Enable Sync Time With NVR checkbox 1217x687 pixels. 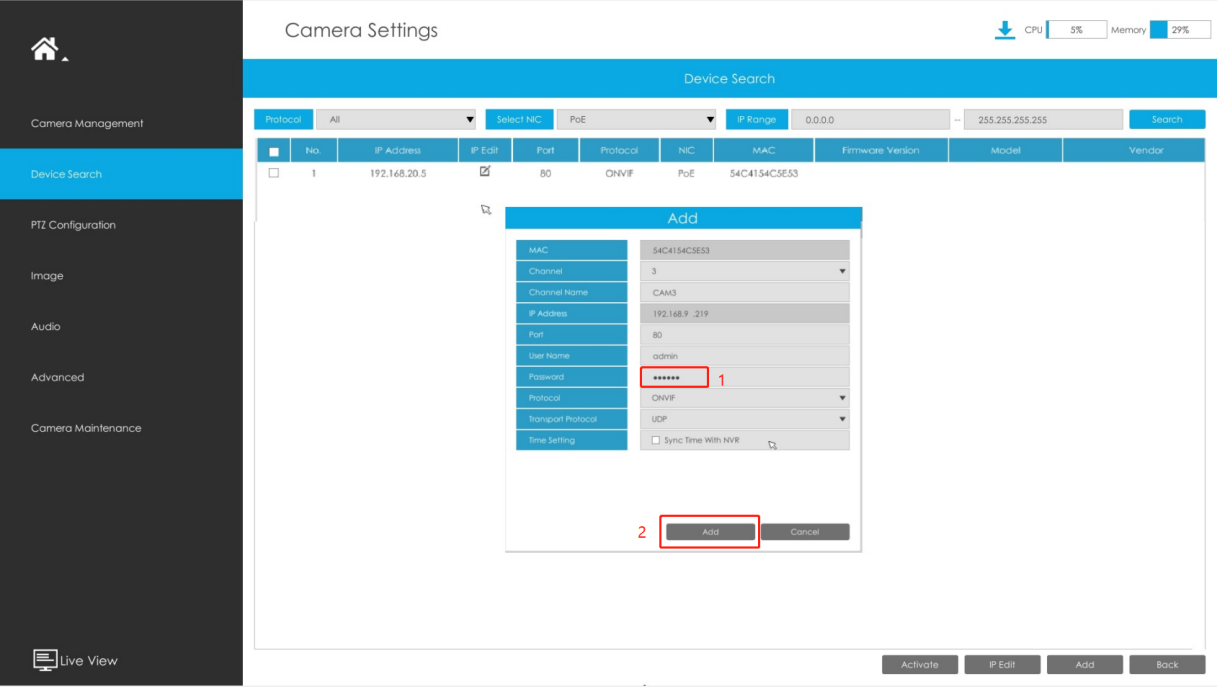pyautogui.click(x=656, y=440)
